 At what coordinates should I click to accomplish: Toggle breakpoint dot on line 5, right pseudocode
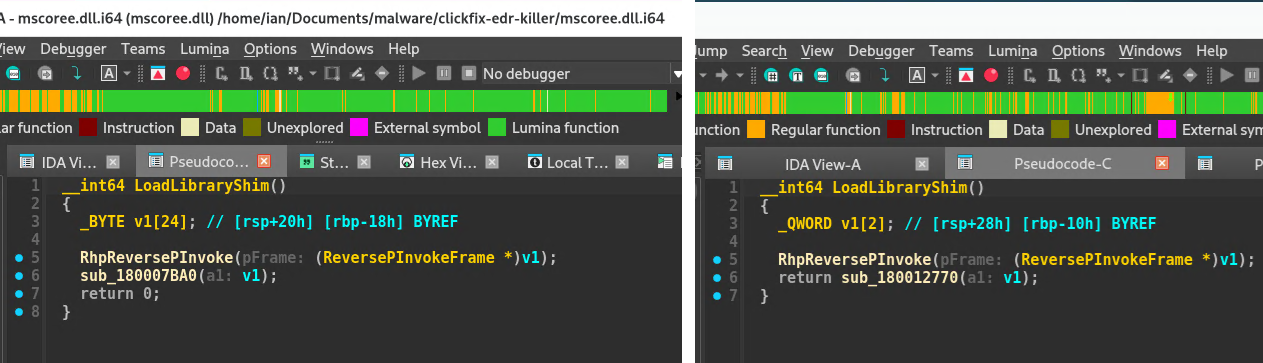[718, 260]
